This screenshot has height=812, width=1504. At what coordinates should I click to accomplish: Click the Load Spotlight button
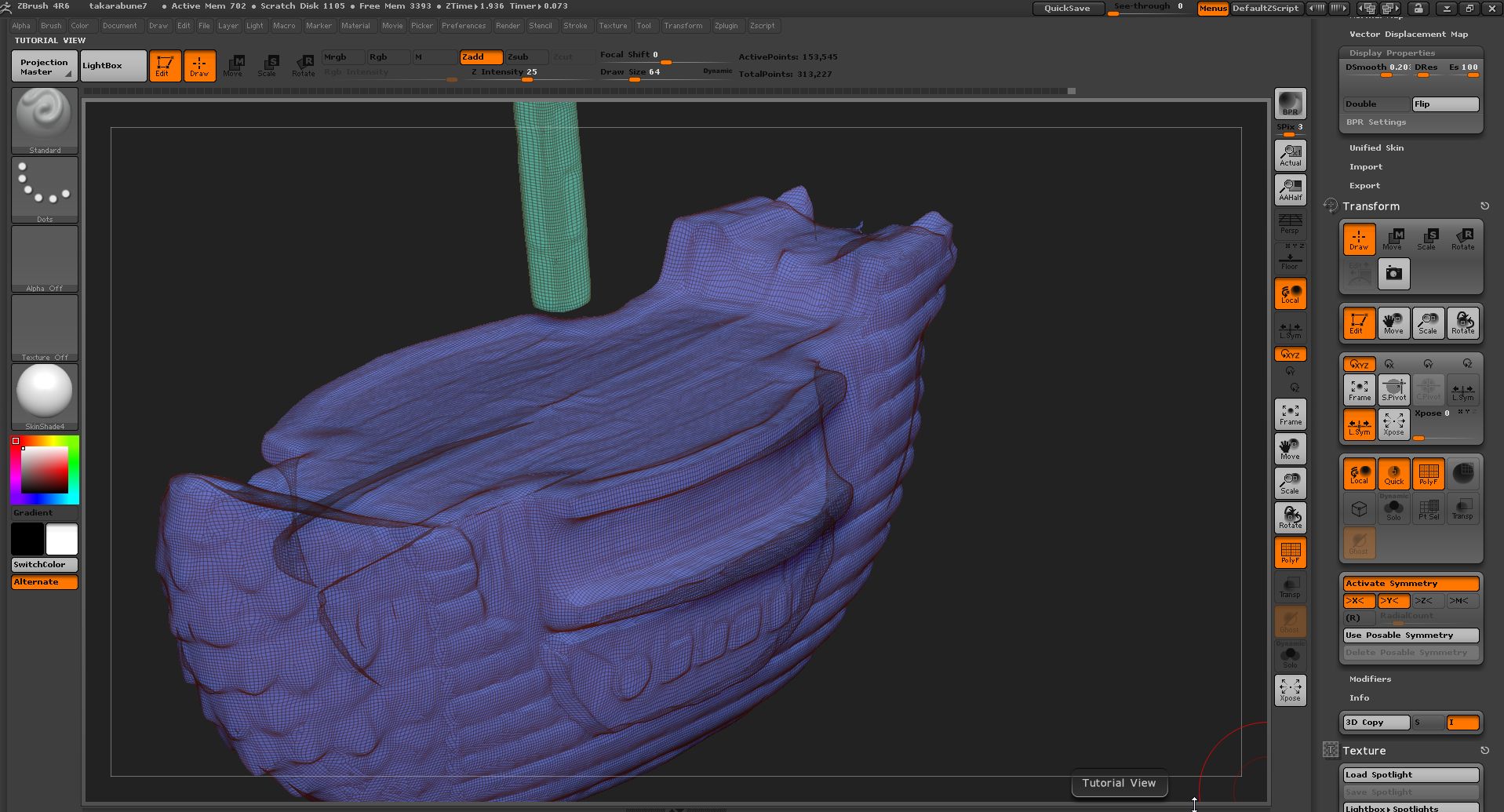(1411, 774)
